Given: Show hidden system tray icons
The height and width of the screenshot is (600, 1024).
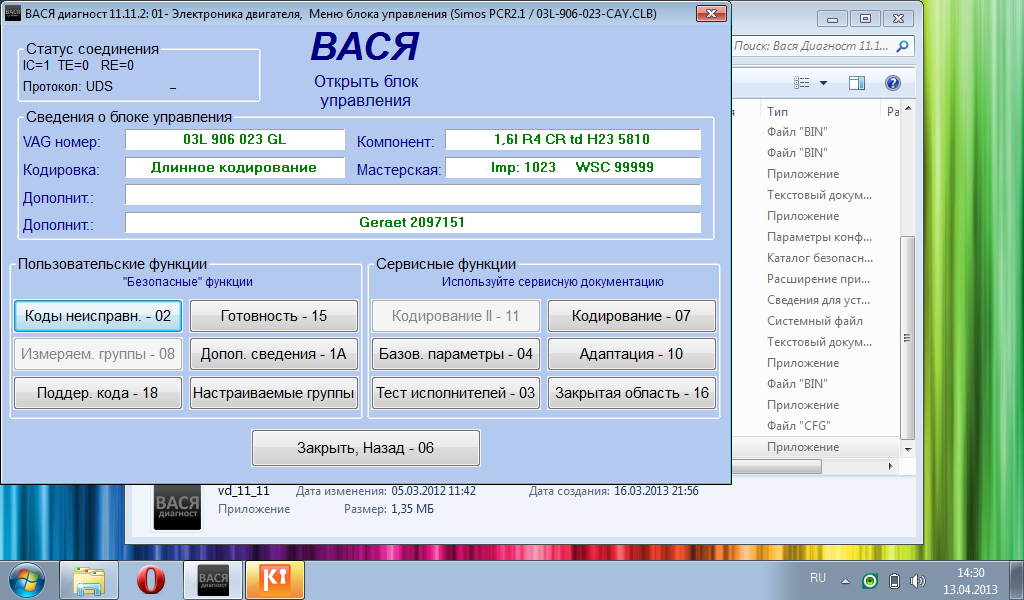Looking at the screenshot, I should coord(846,580).
